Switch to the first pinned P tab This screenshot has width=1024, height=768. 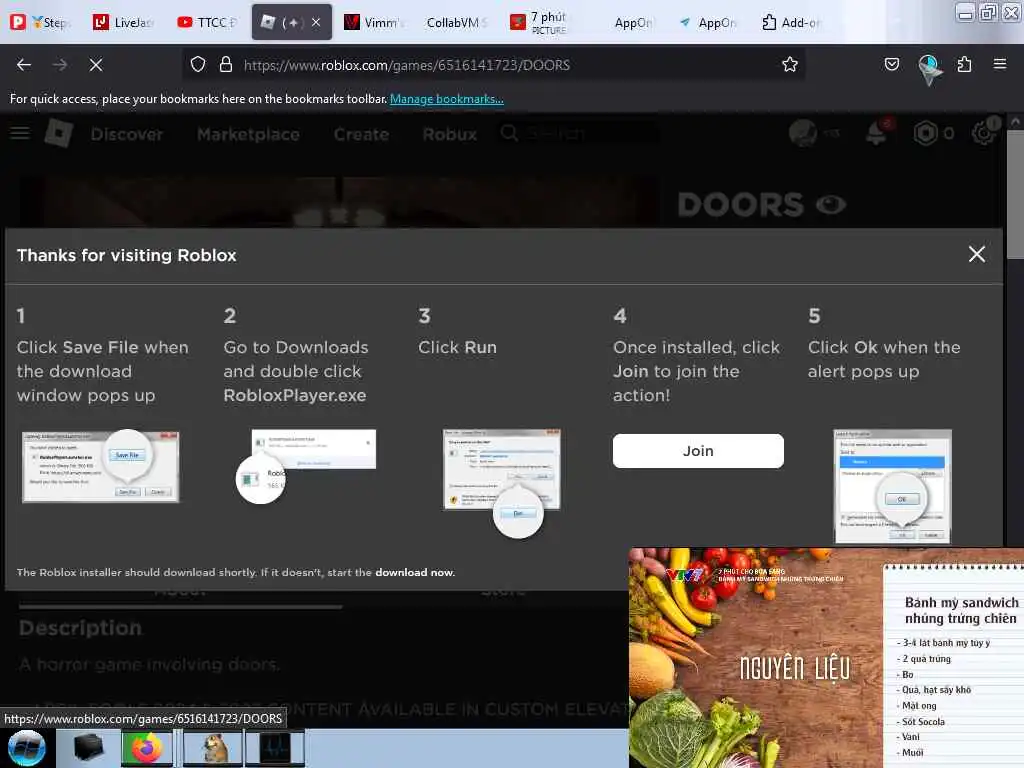click(x=18, y=22)
